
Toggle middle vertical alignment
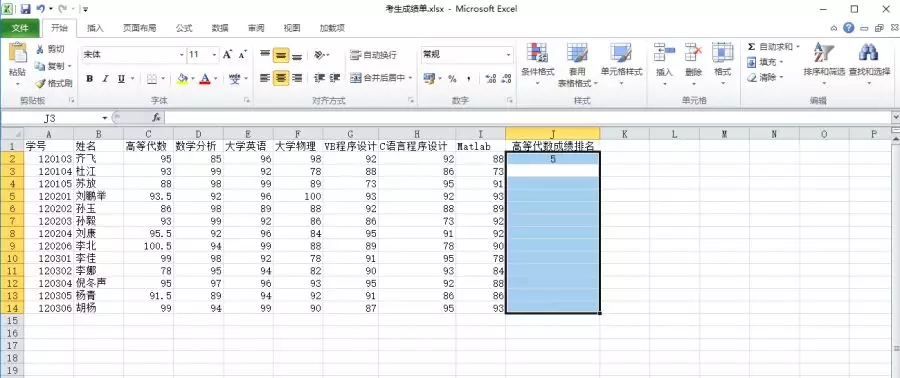[281, 55]
